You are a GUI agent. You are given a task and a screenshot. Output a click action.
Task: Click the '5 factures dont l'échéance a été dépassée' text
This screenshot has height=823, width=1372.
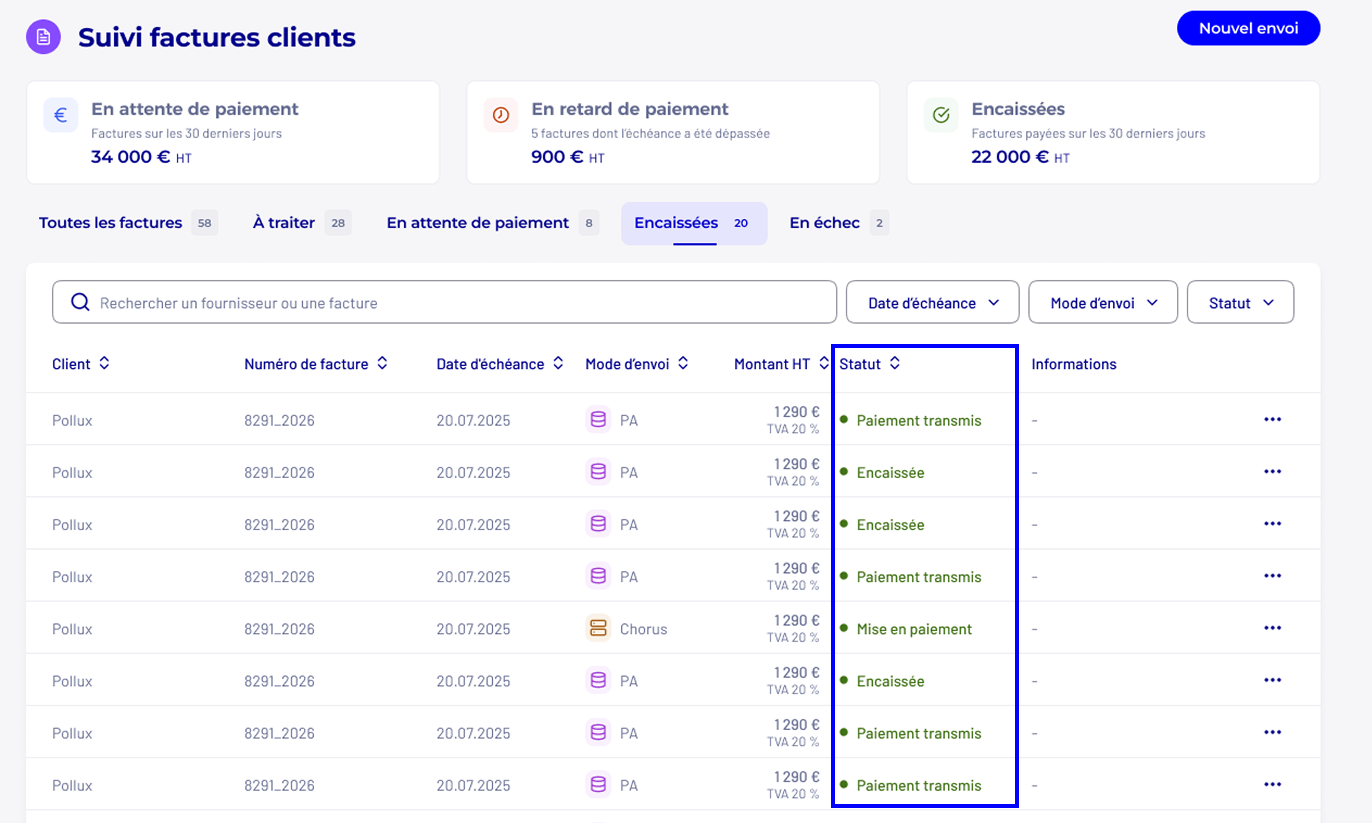(650, 133)
